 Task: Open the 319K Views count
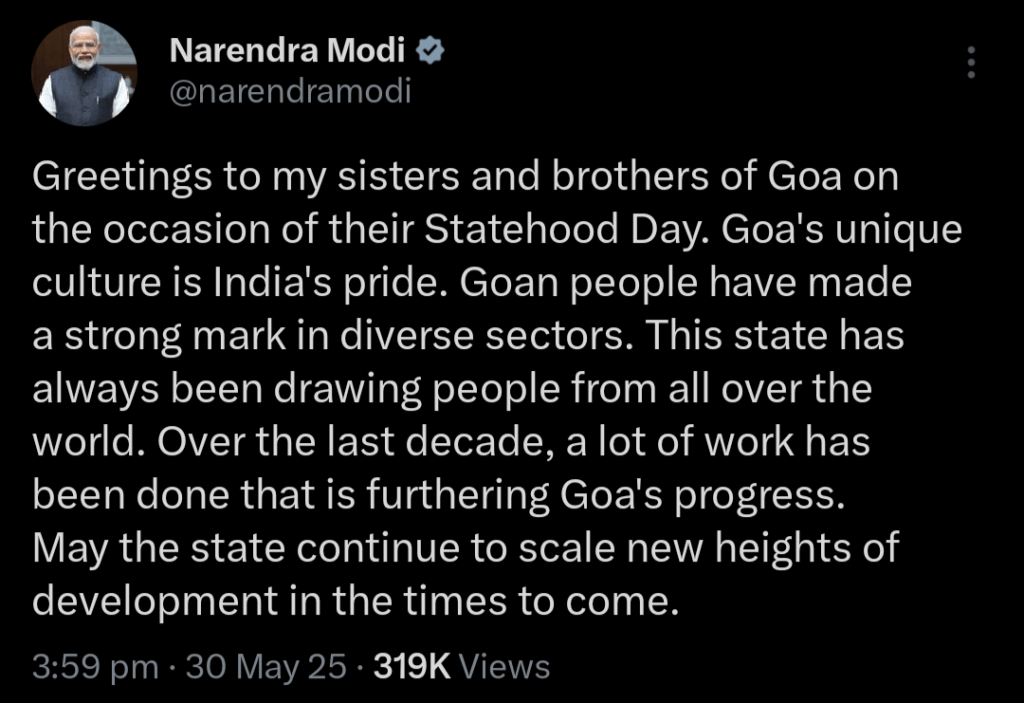462,667
